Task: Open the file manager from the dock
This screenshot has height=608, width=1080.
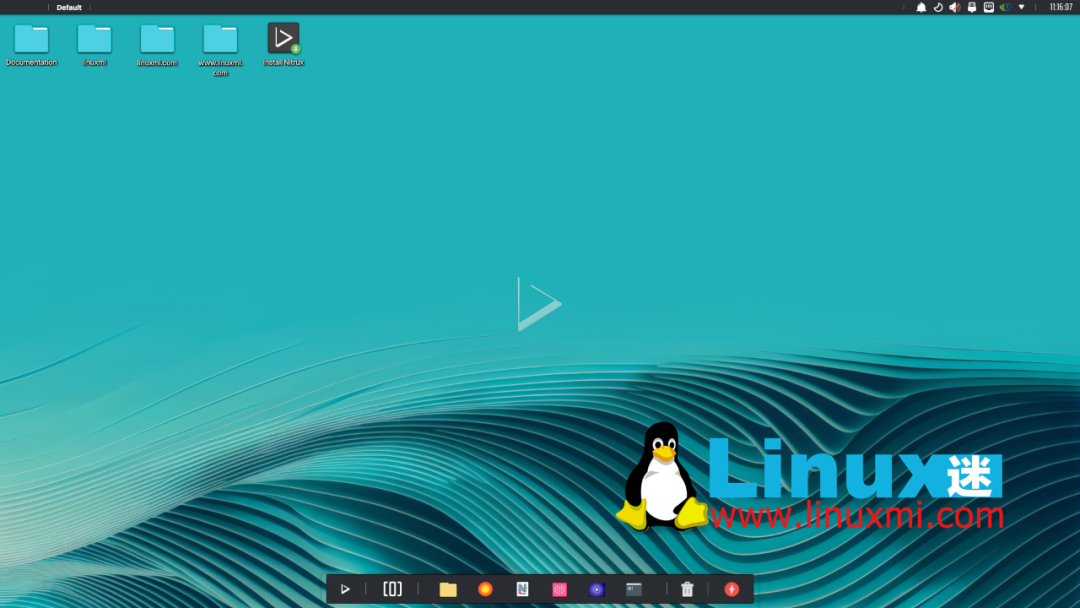Action: coord(448,589)
